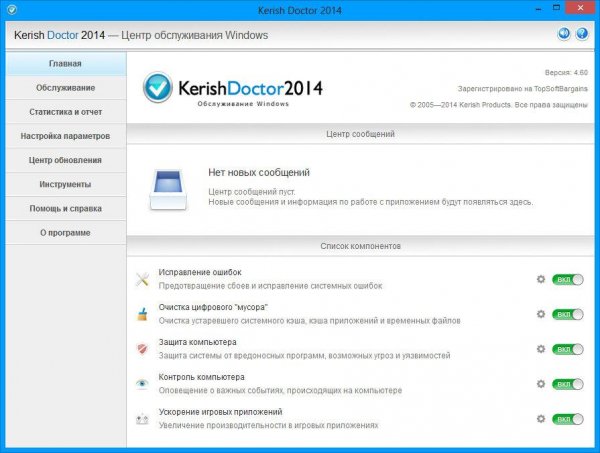Open gear settings for Очистка цифрового мусора
Screen dimensions: 600x453
click(x=541, y=314)
